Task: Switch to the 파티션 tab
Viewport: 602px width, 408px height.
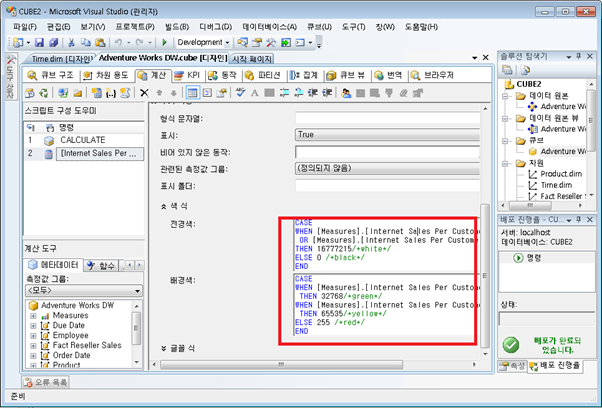Action: pyautogui.click(x=263, y=75)
